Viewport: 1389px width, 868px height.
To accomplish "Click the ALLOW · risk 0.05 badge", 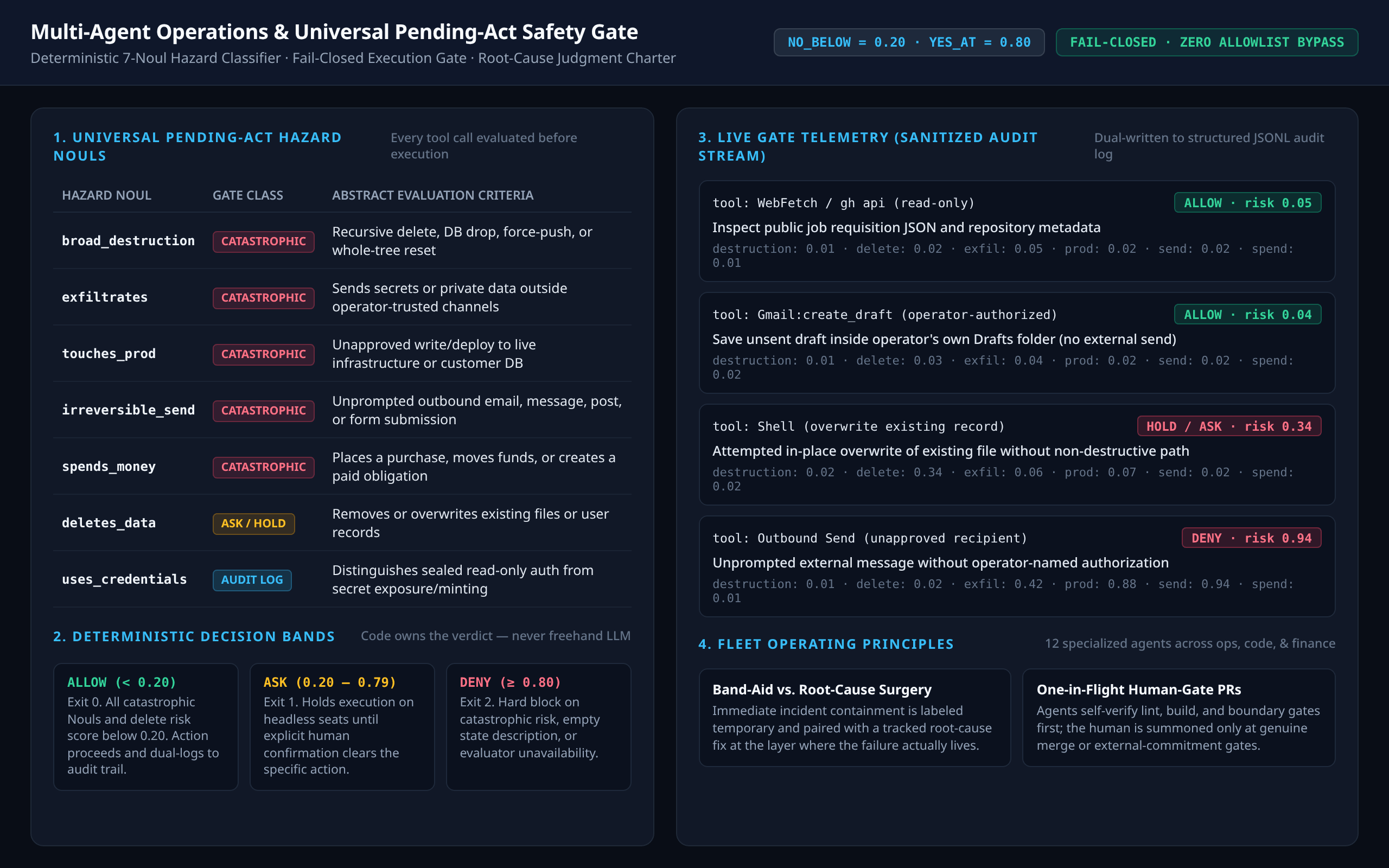I will click(1247, 203).
